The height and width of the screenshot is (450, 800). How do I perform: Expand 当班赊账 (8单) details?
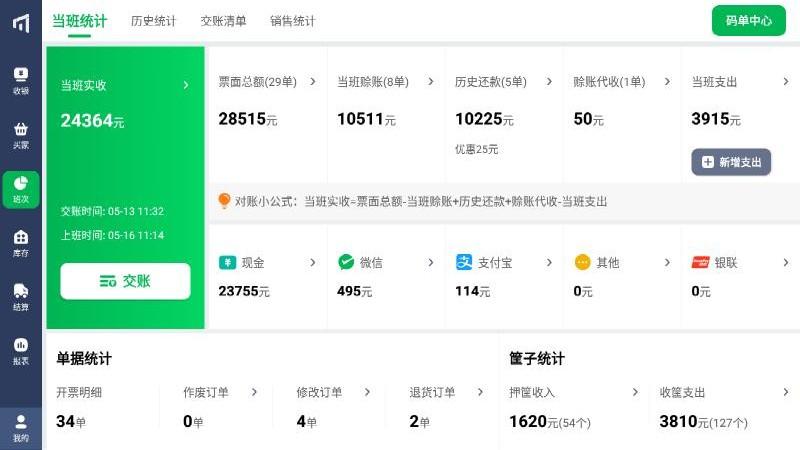[430, 82]
